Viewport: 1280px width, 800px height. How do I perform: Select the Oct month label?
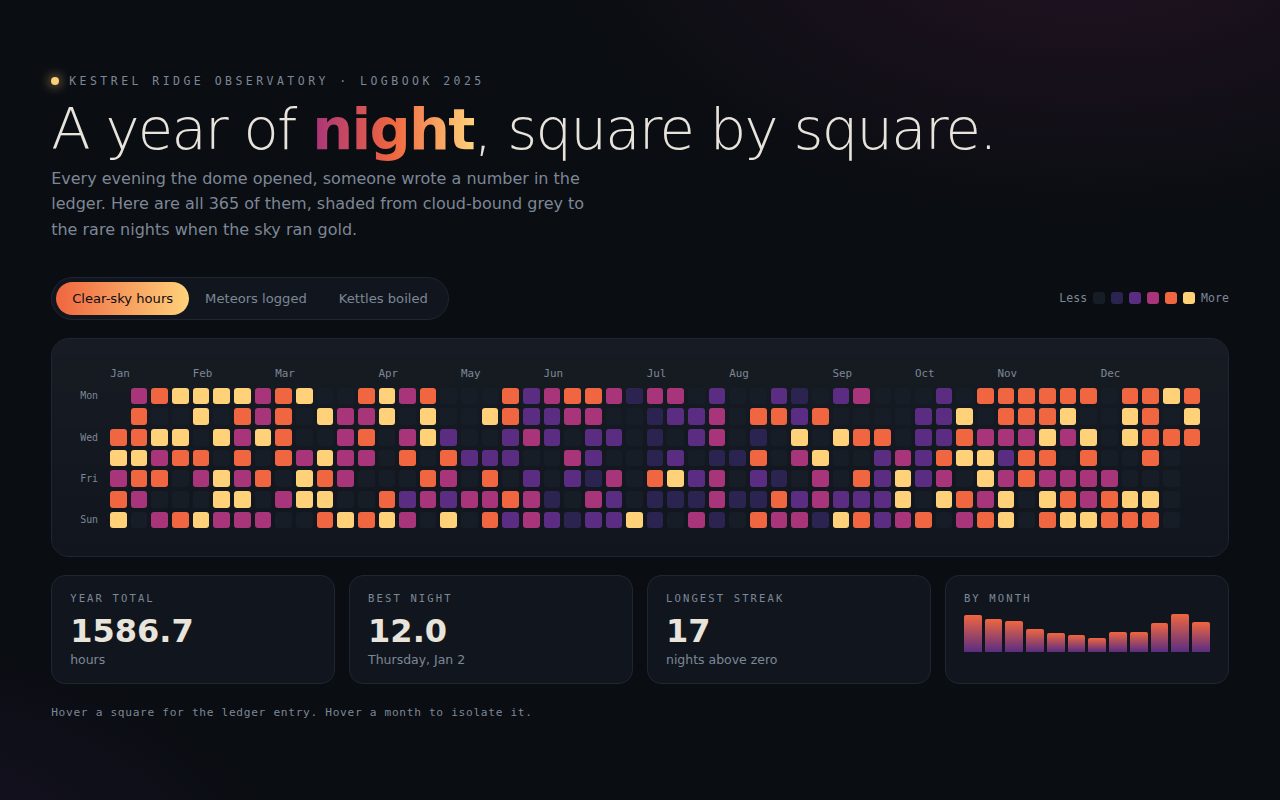[924, 373]
